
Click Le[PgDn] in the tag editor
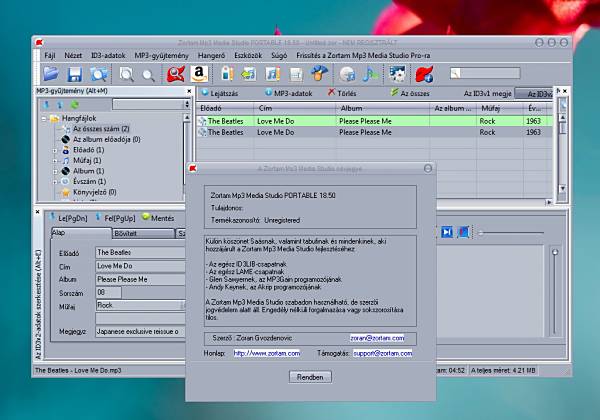coord(68,218)
